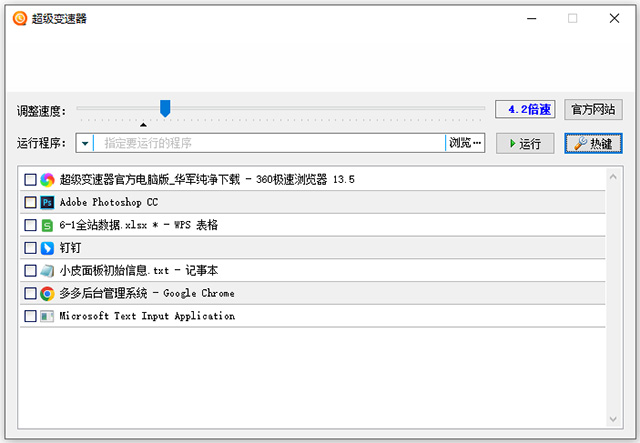Click the Microsoft Text Input Application icon
The width and height of the screenshot is (640, 443).
click(x=47, y=316)
